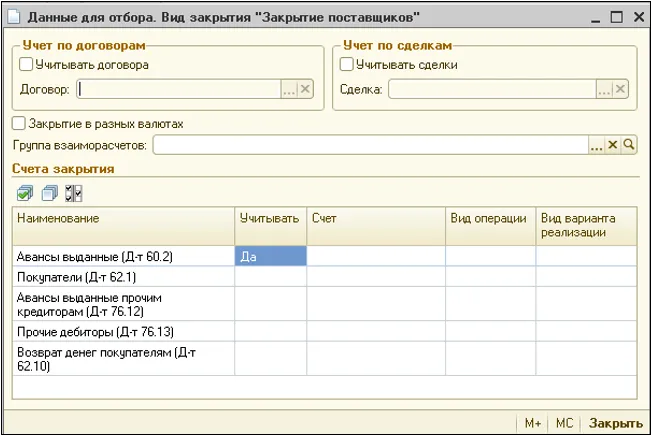Enable Учитывать договора checkbox
Viewport: 652px width, 436px height.
(x=26, y=64)
